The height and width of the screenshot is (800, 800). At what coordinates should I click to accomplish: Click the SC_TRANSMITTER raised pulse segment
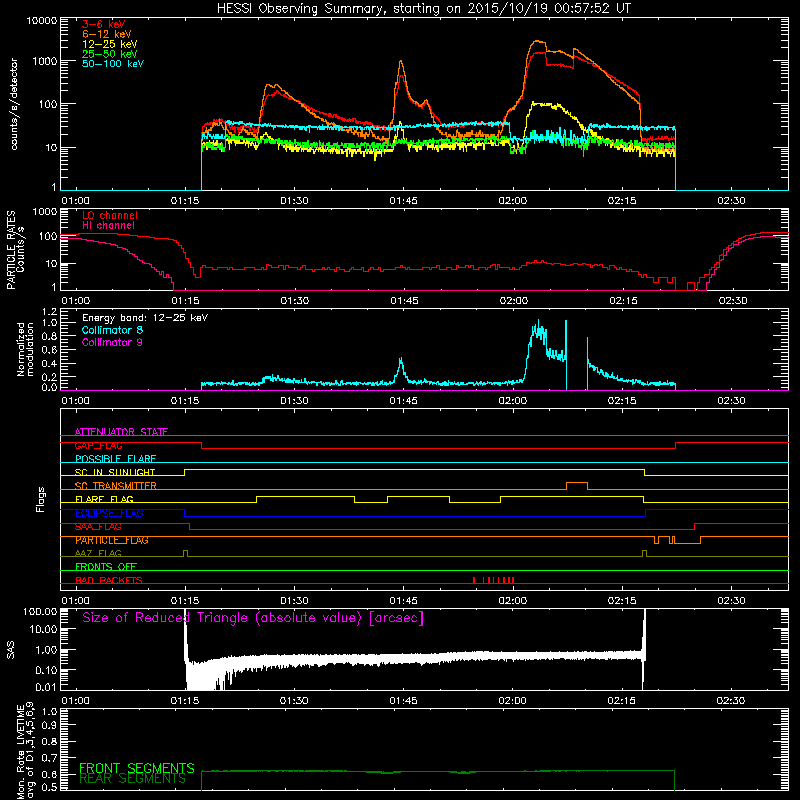[577, 483]
